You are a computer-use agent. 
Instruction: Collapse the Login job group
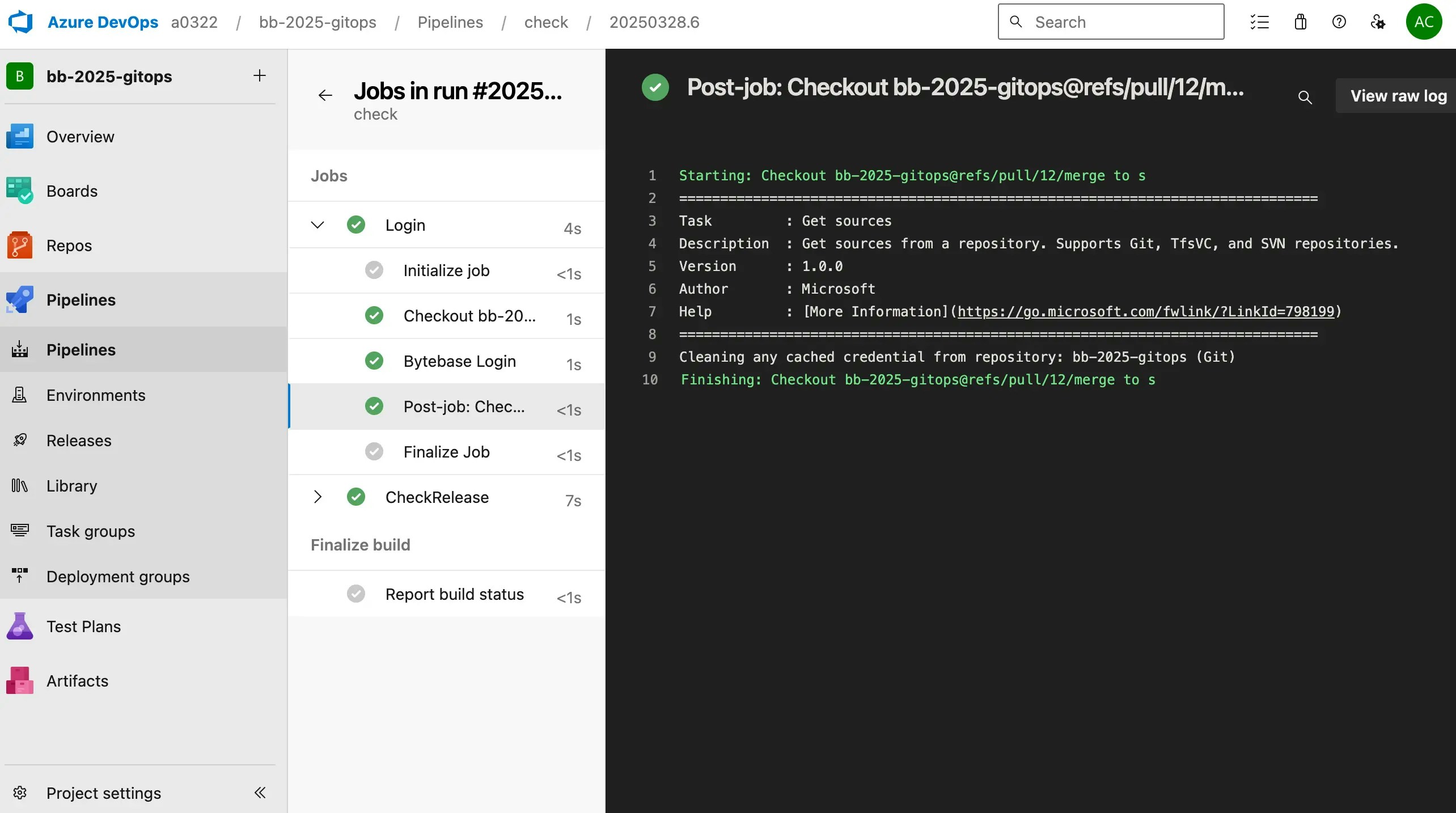(317, 225)
